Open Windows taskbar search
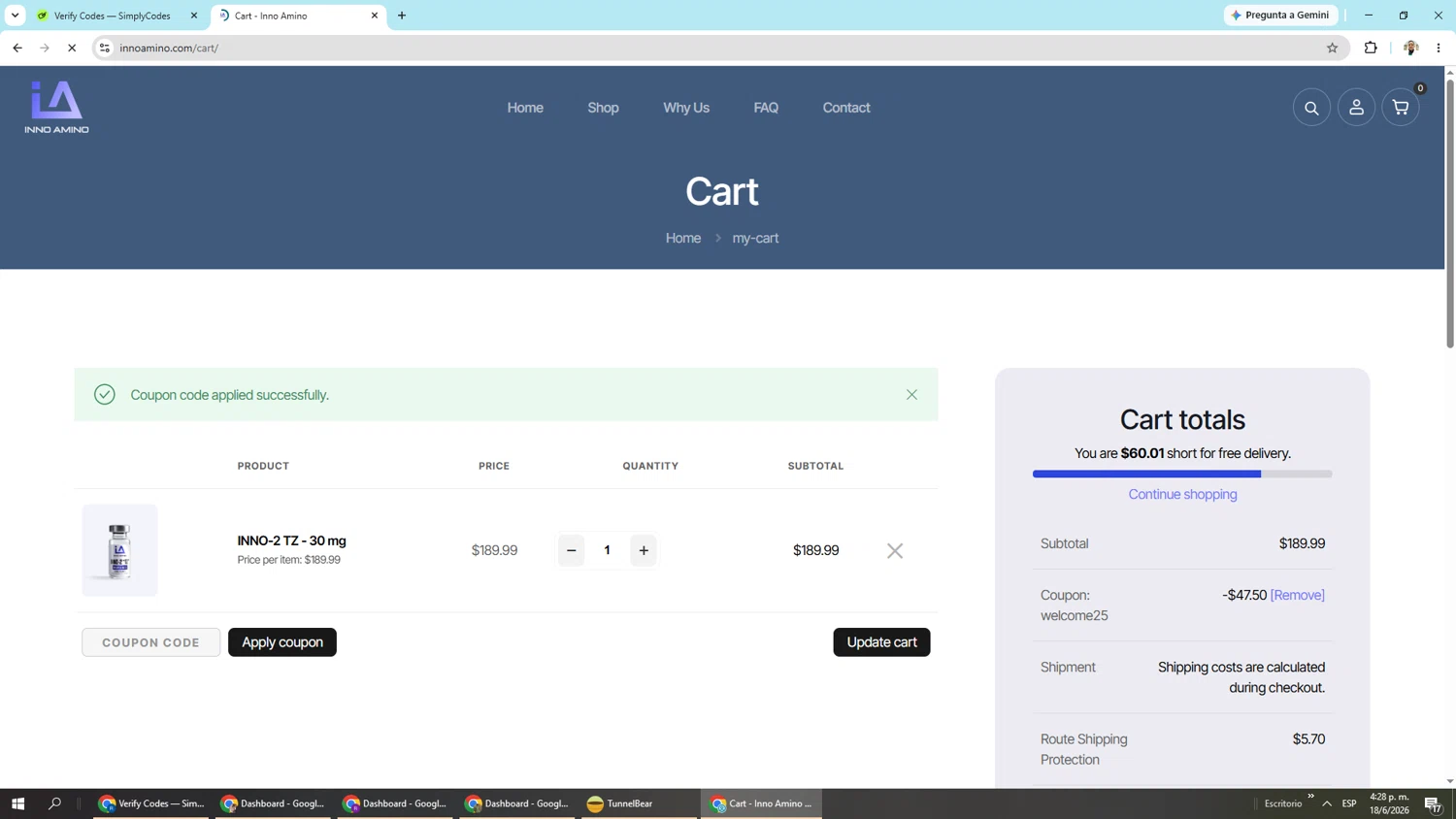Screen dimensions: 1456x819 click(54, 803)
